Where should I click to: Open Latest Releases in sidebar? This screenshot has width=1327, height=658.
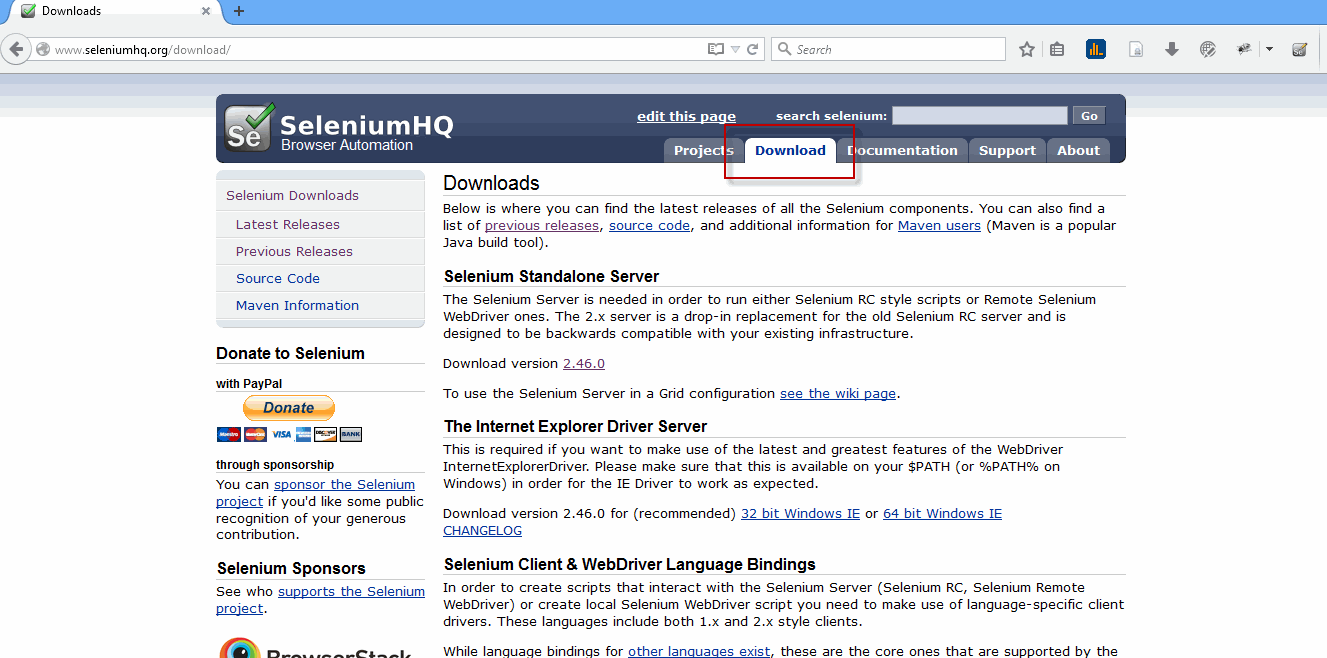288,225
